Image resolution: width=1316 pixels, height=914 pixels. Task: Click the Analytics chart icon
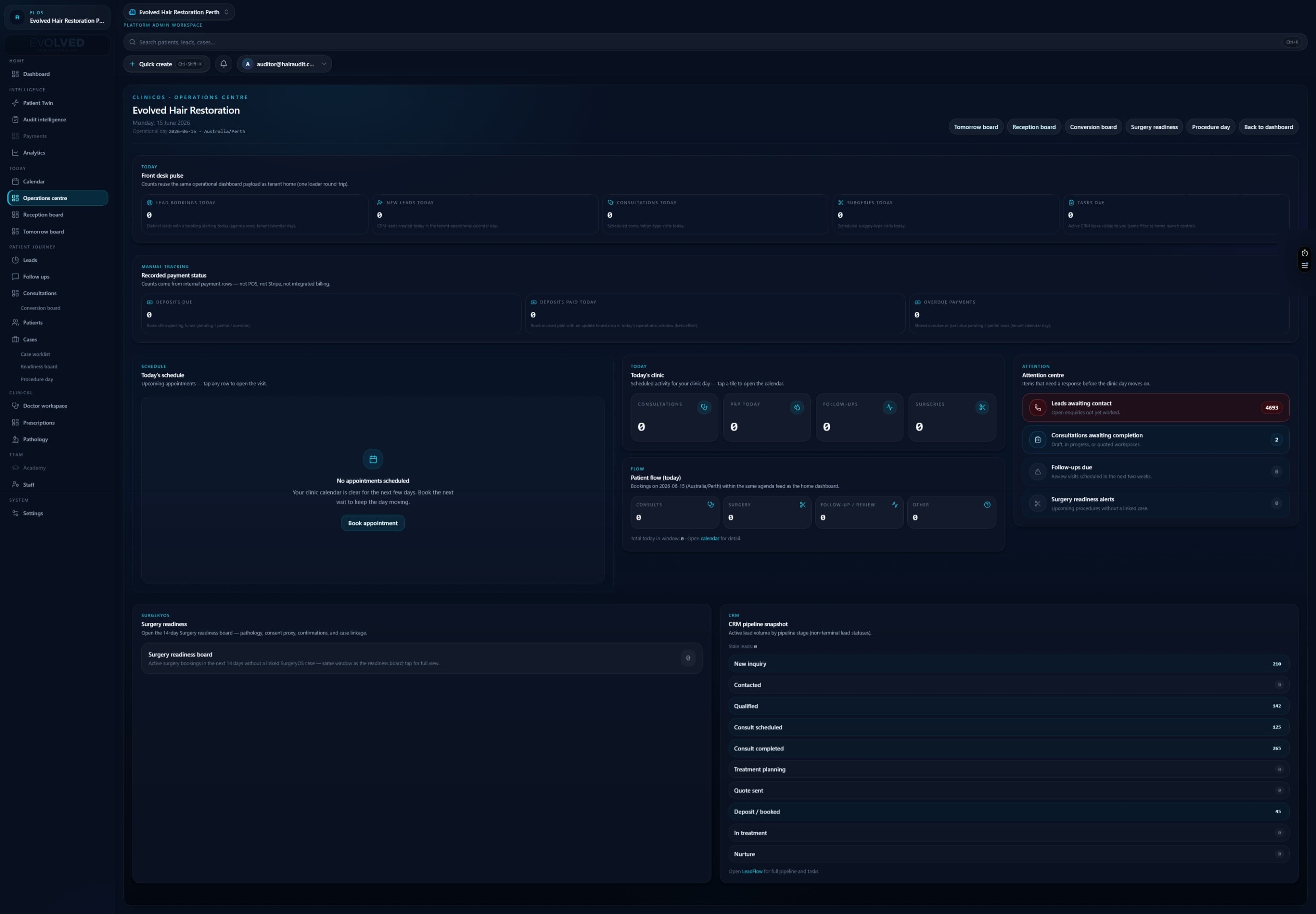pos(15,153)
